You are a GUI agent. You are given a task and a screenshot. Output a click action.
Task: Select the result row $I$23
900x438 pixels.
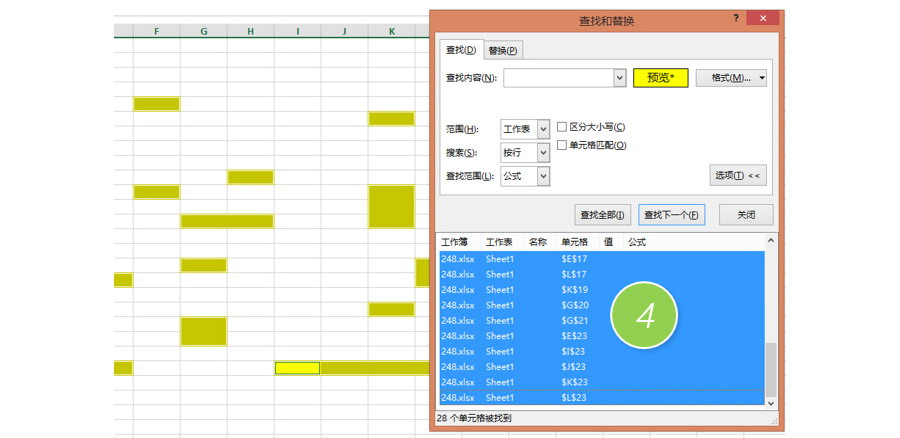(x=602, y=351)
